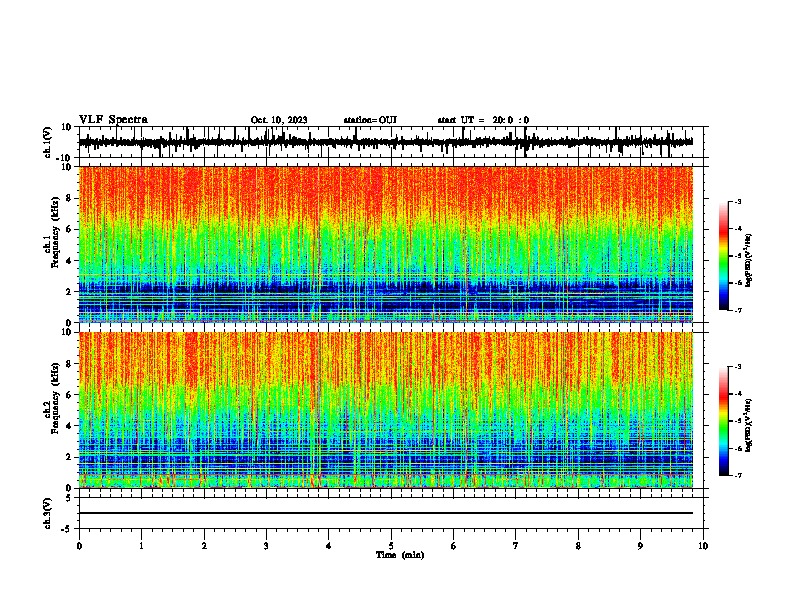Click the "5" tick on the Time axis
This screenshot has height=612, width=792.
[x=391, y=546]
